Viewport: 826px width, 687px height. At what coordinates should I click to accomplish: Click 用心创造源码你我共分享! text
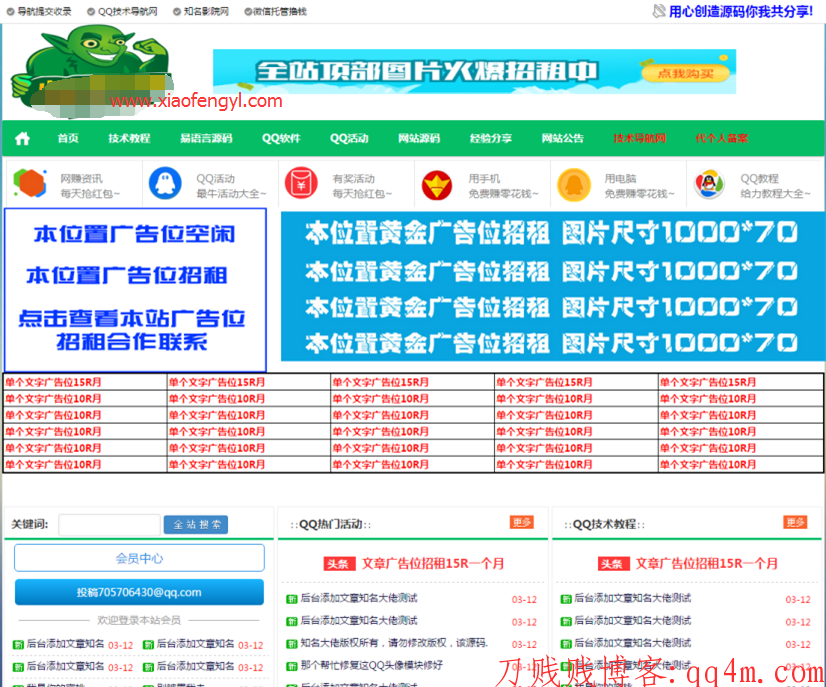point(741,12)
